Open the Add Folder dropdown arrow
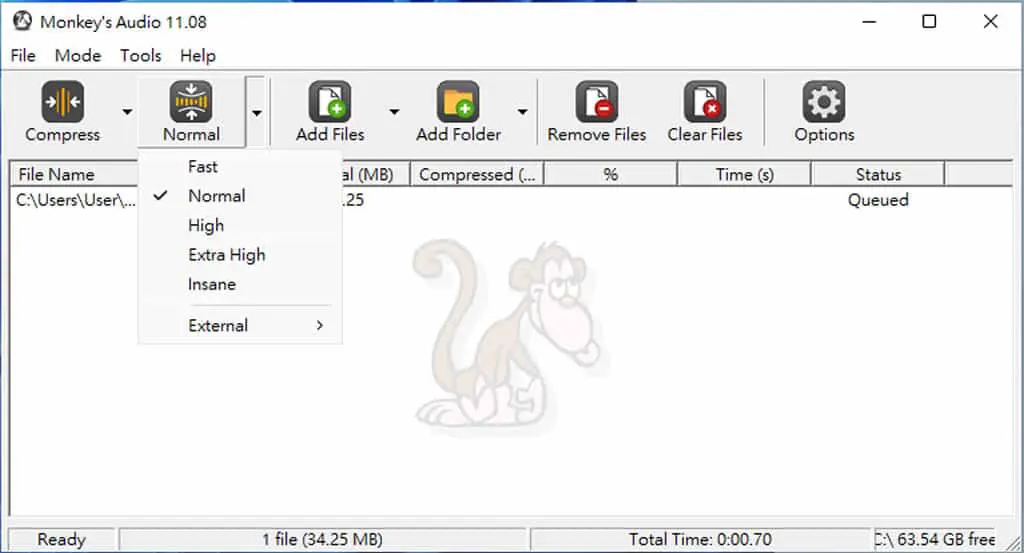Screen dimensions: 1024x553 pyautogui.click(x=522, y=112)
